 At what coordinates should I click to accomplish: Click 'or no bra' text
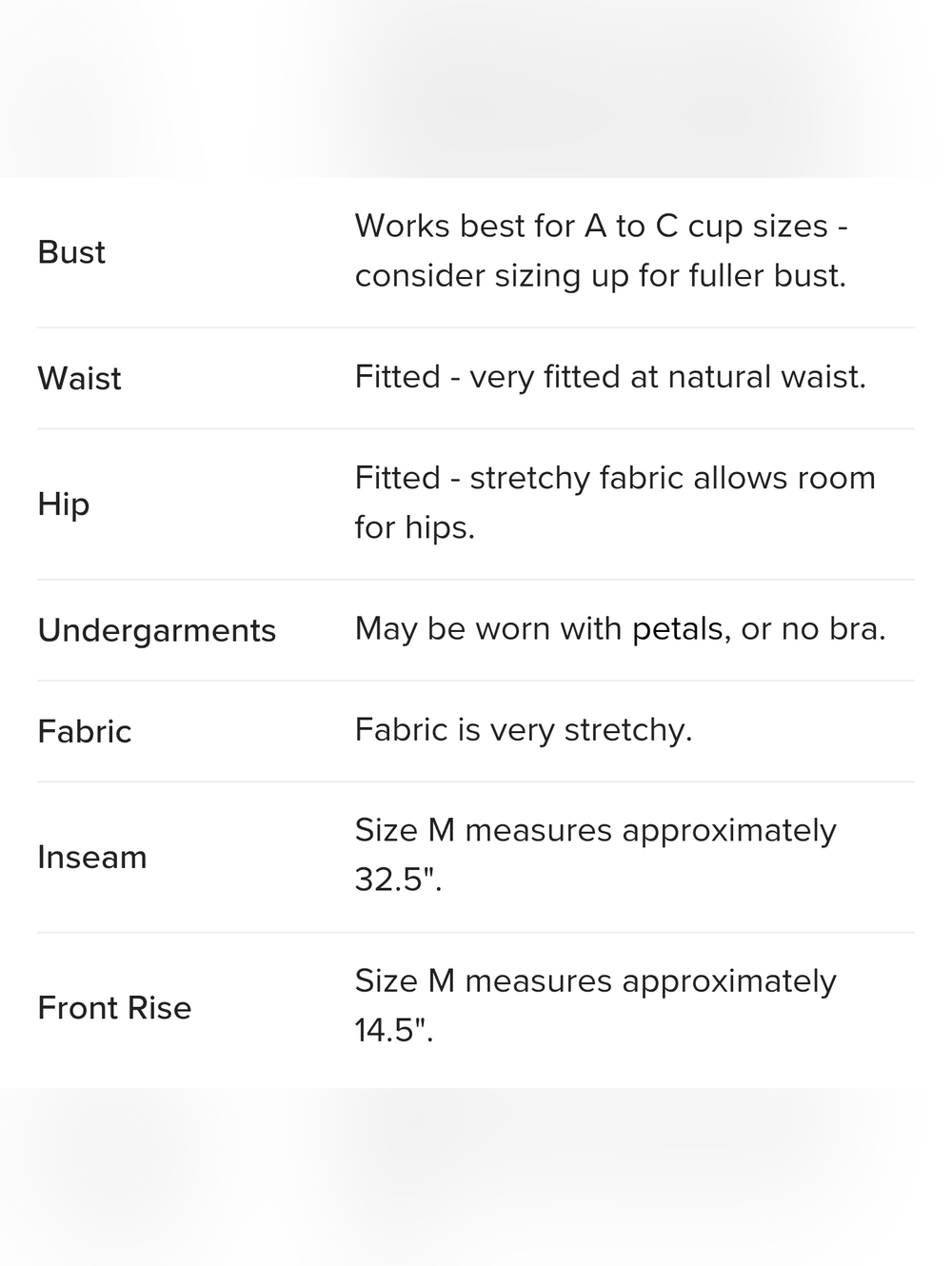[813, 628]
